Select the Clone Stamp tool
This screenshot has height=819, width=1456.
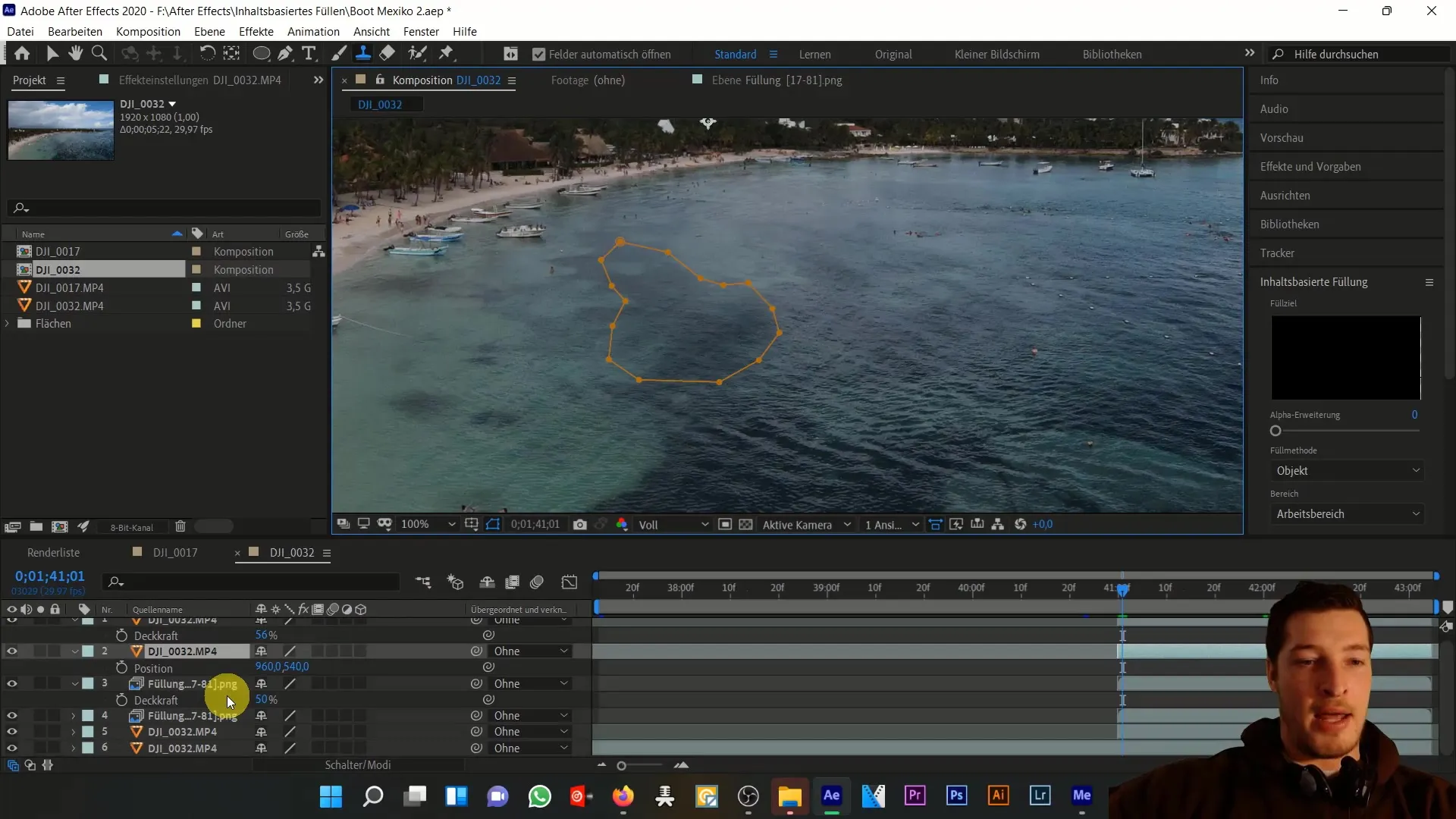point(363,54)
